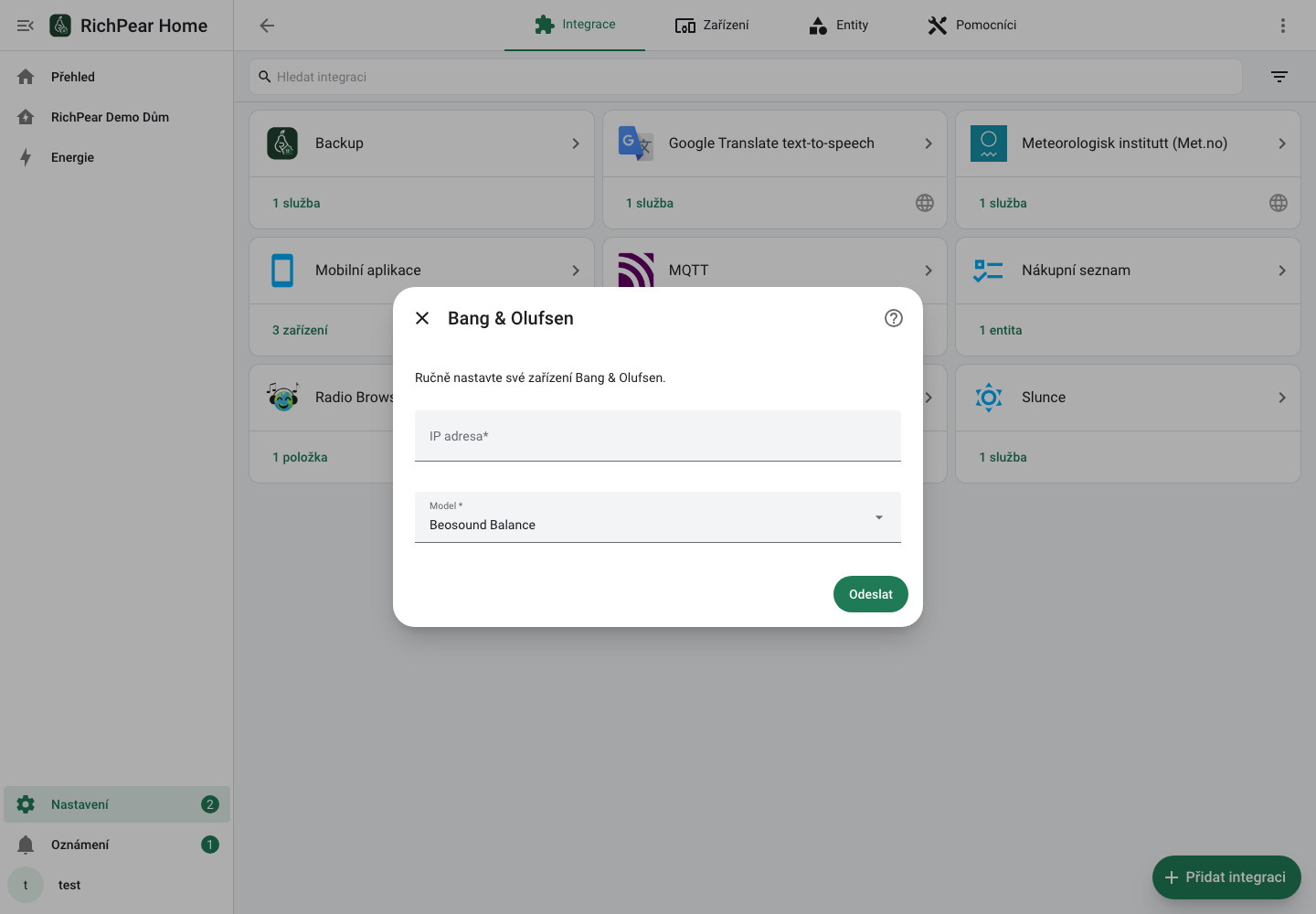
Task: Open the 1 služba link under Backup
Action: [296, 203]
